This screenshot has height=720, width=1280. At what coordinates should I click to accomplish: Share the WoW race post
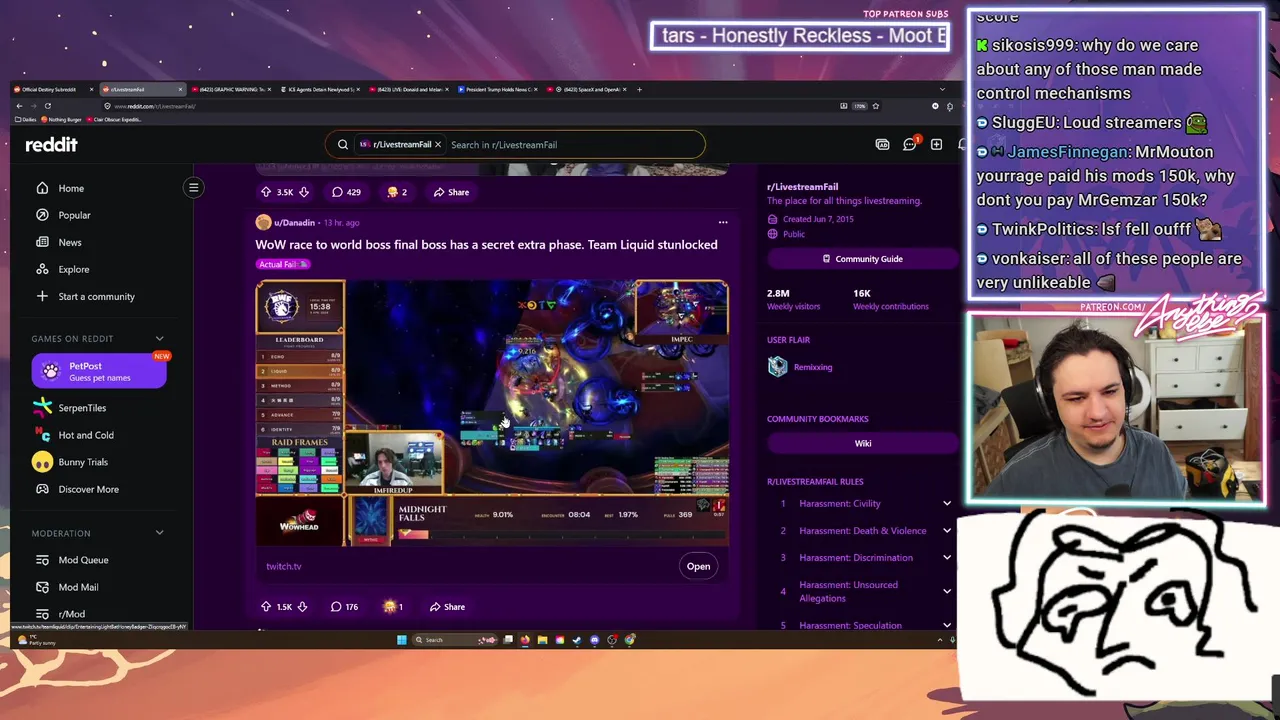coord(447,606)
